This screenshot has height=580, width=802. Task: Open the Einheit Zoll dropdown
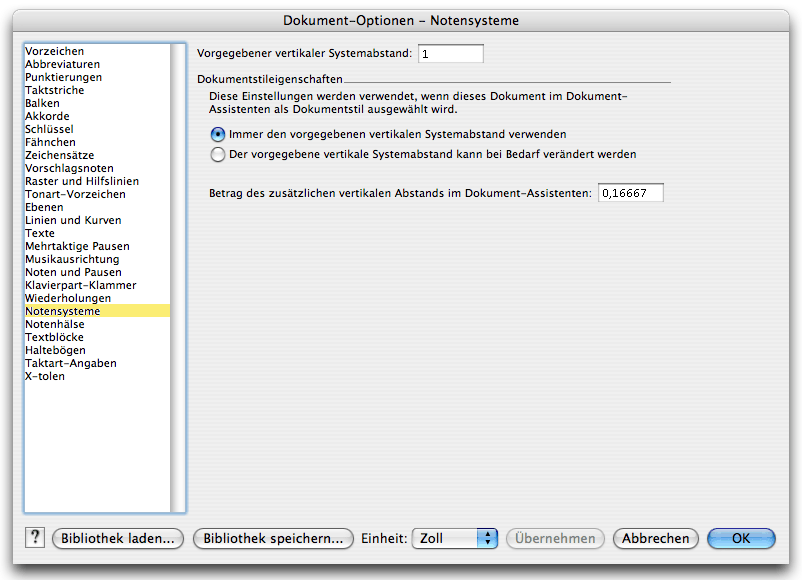(x=455, y=539)
